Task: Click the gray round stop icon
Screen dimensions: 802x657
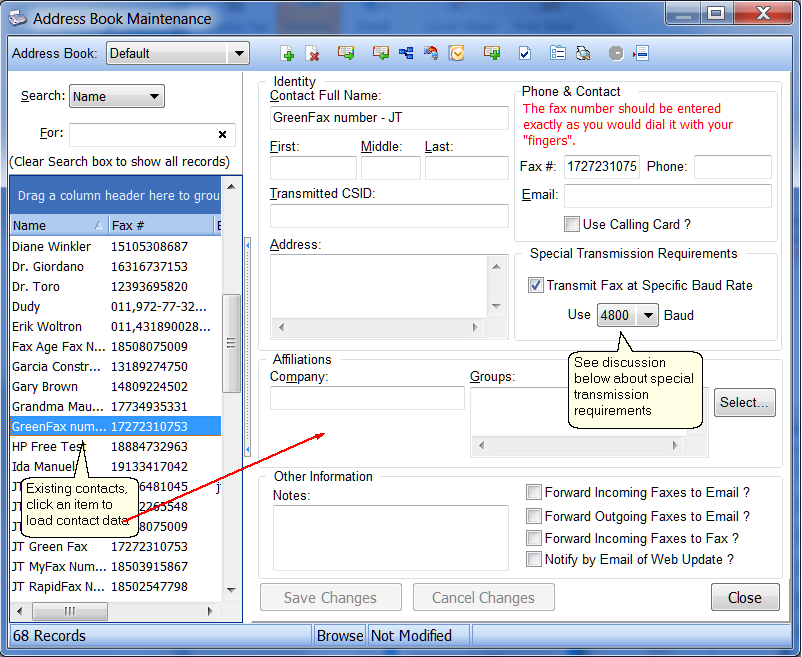Action: 616,54
